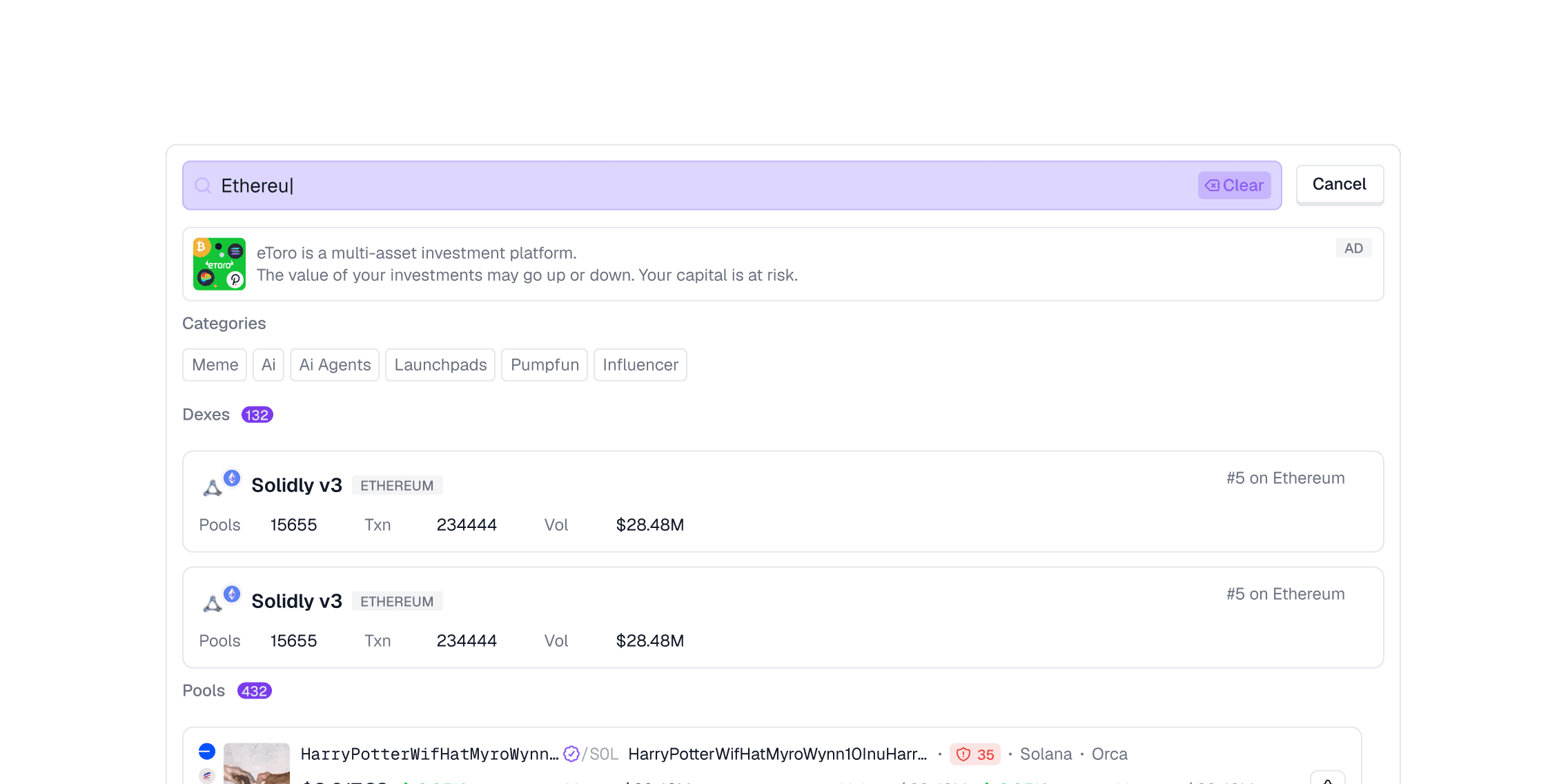Click first card's $28.48M volume
Screen dimensions: 1568x784
click(x=650, y=525)
